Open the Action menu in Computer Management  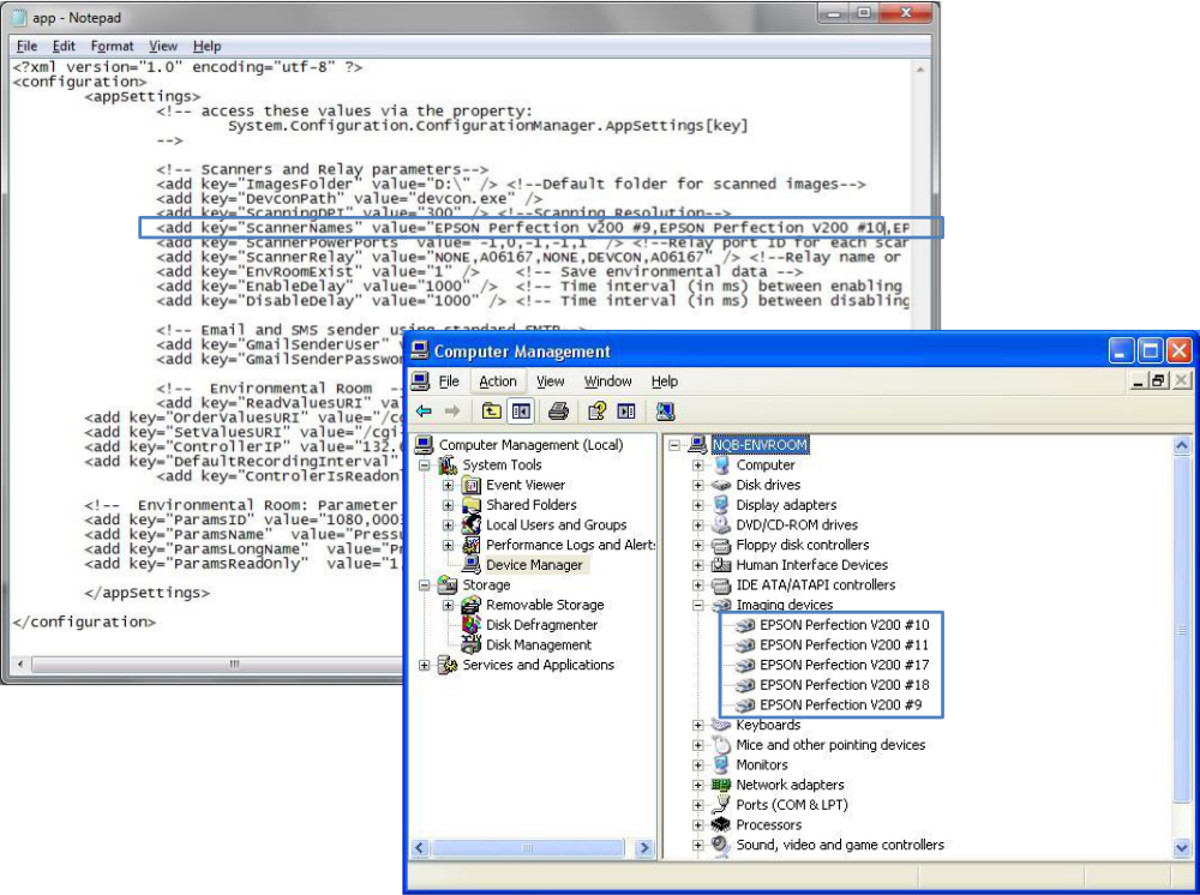pyautogui.click(x=497, y=381)
